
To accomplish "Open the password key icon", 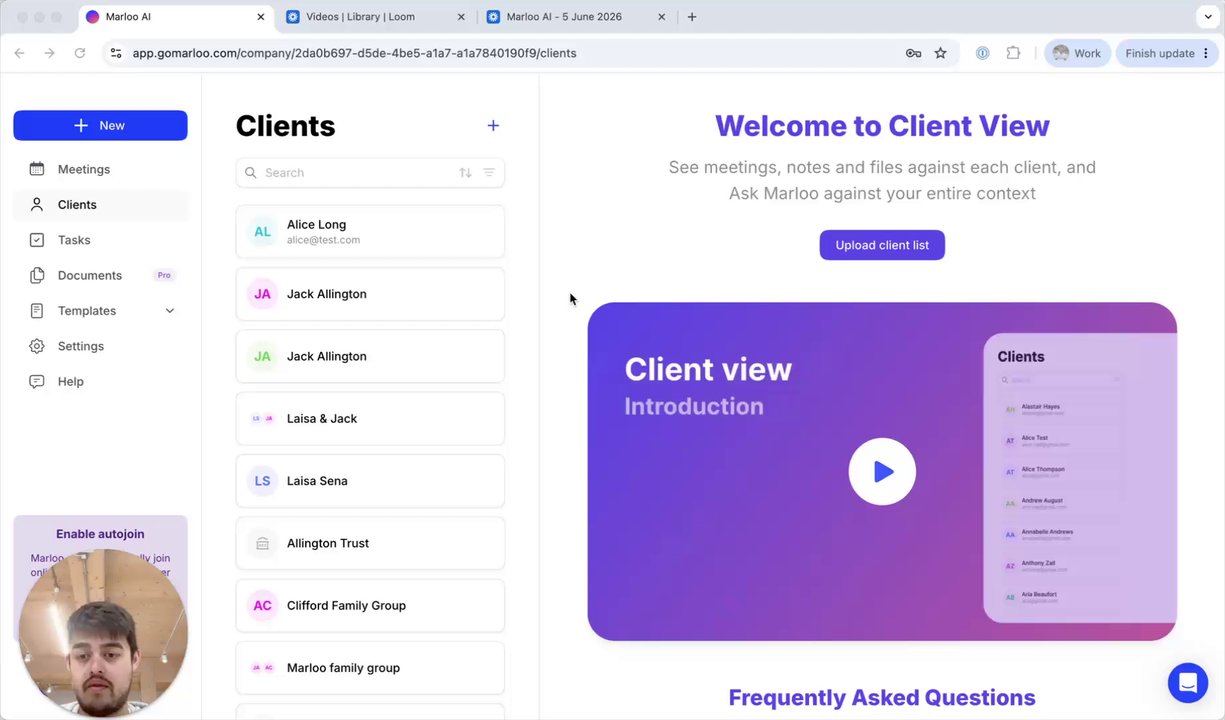I will 913,53.
